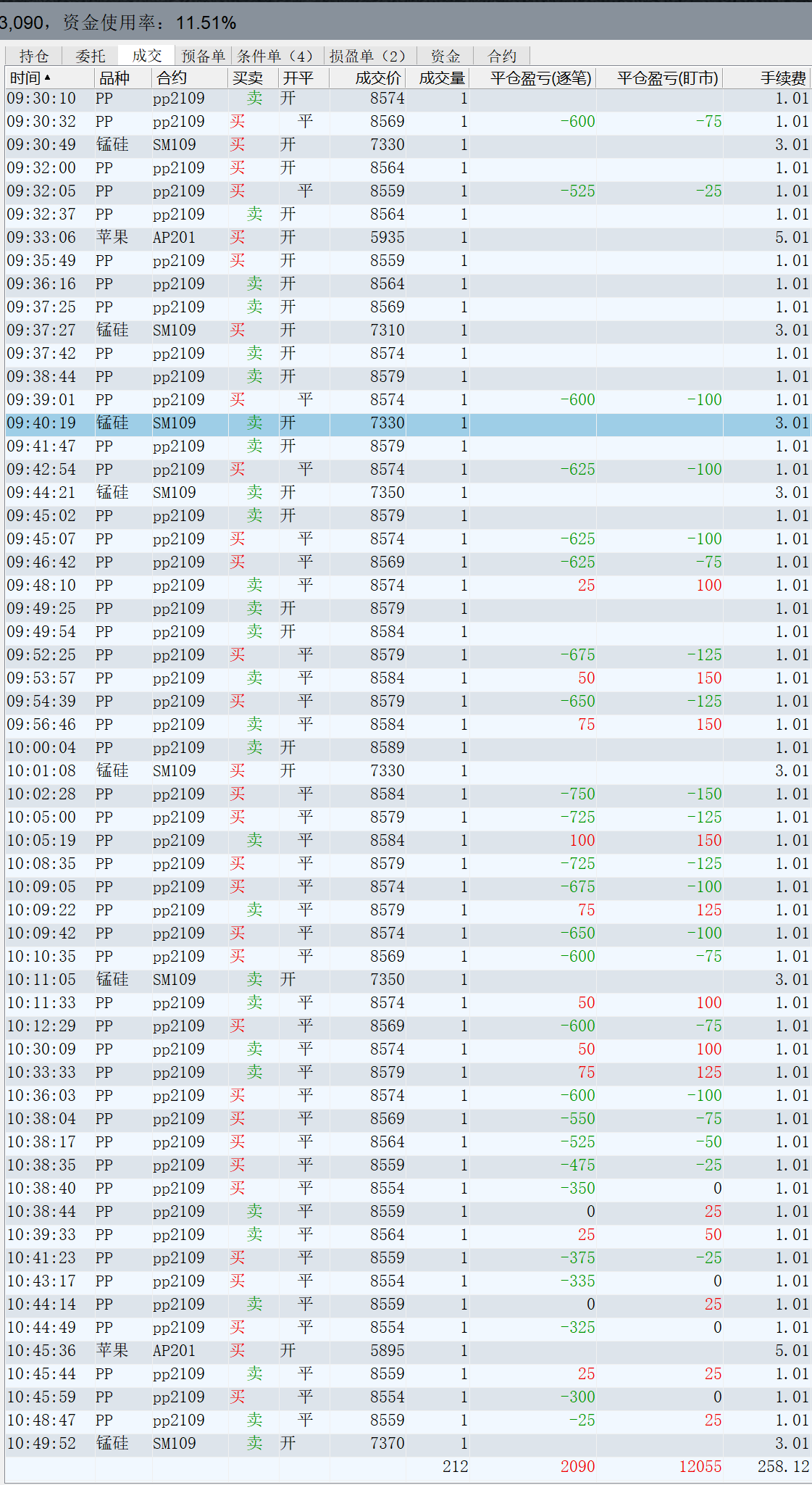Open the 条件单 (4) tab
Image resolution: width=812 pixels, height=1485 pixels.
[x=276, y=56]
